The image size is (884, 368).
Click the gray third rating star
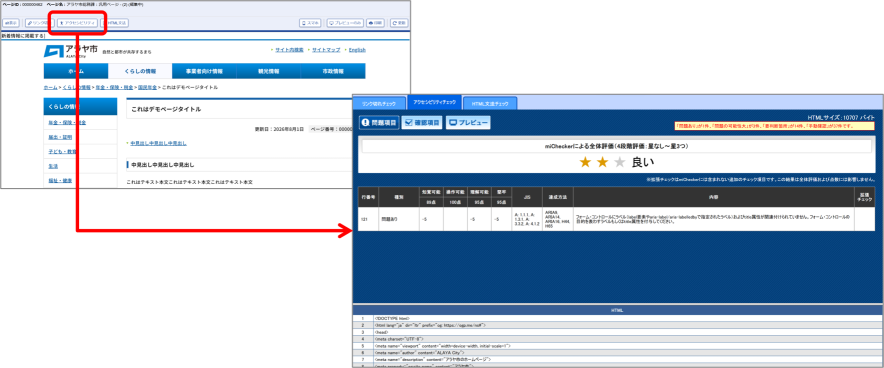(620, 163)
